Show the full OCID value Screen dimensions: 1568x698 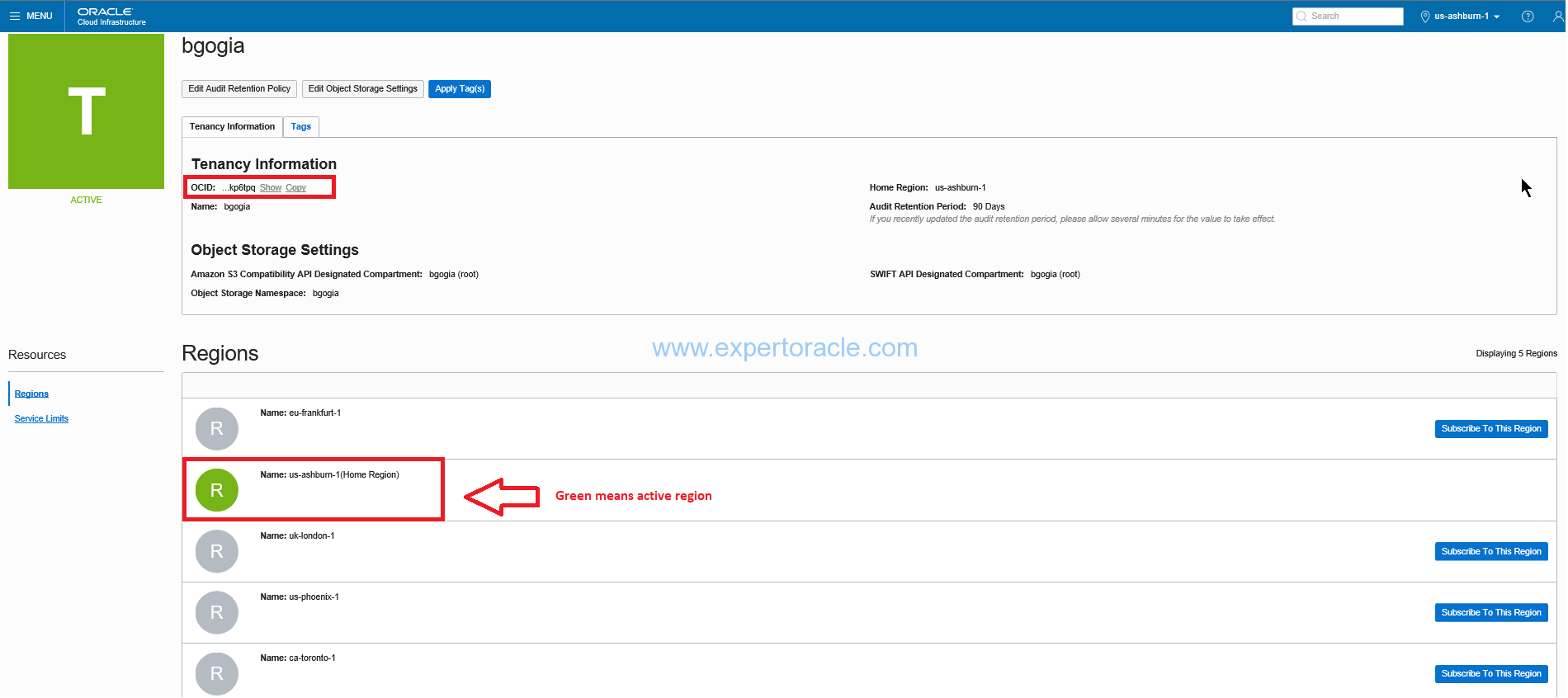(x=271, y=188)
